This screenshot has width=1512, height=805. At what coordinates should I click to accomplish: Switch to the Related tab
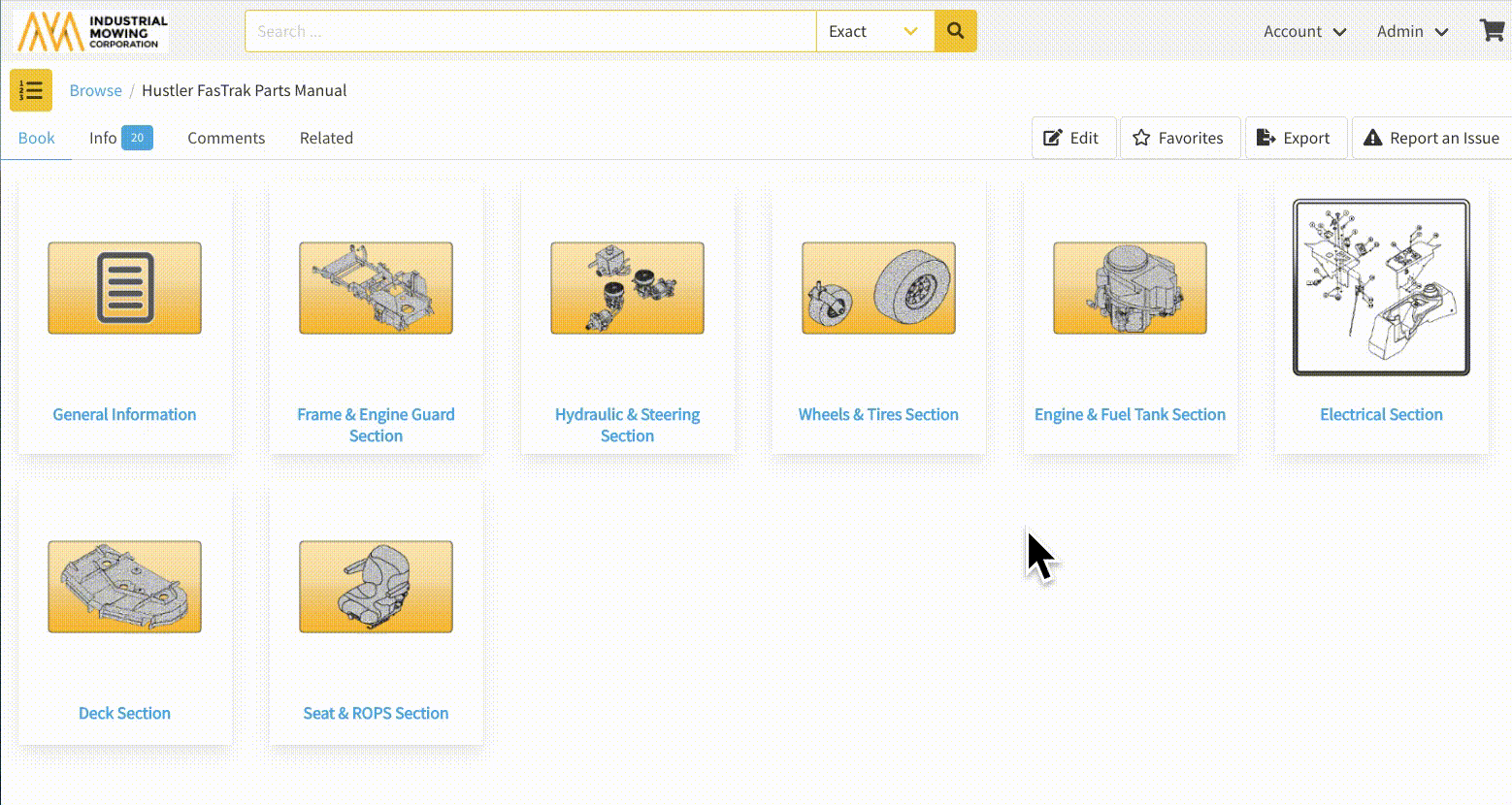tap(326, 138)
